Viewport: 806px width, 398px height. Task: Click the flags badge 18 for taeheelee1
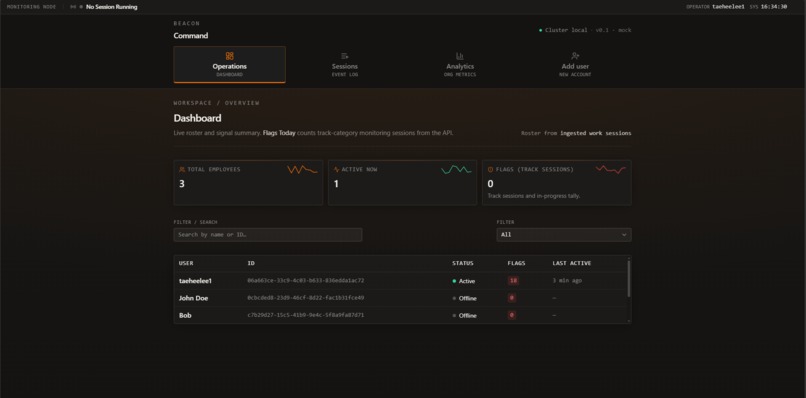tap(513, 281)
